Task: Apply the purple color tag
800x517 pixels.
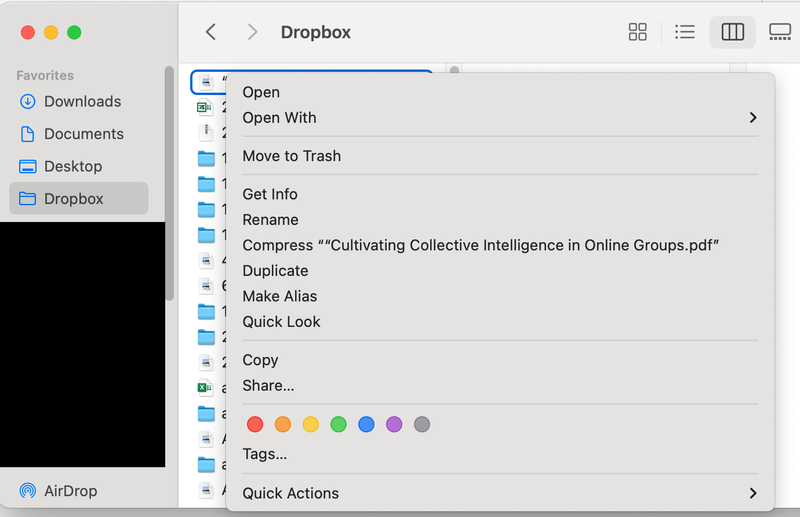Action: point(394,424)
